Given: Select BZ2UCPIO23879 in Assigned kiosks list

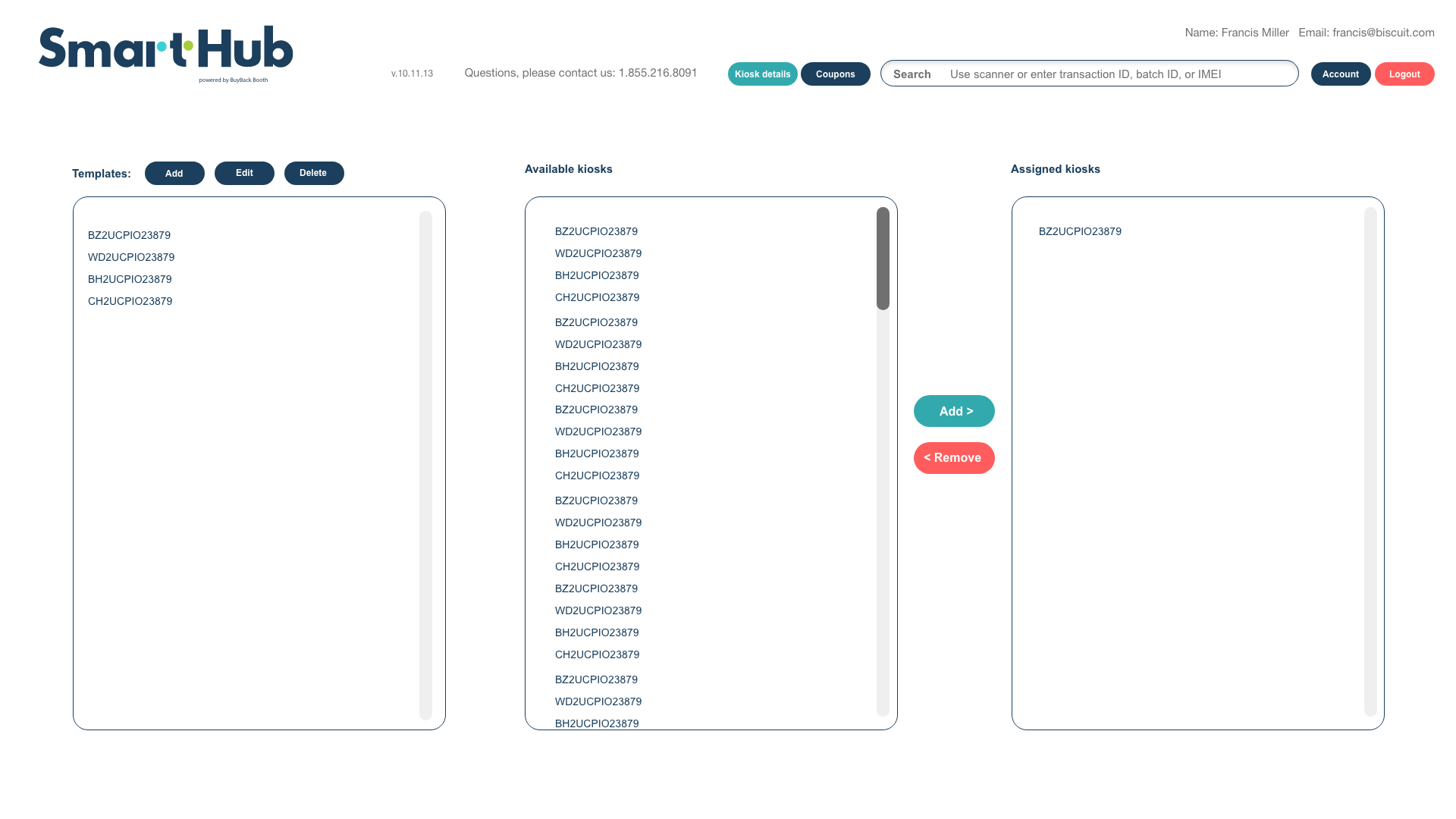Looking at the screenshot, I should (x=1080, y=231).
